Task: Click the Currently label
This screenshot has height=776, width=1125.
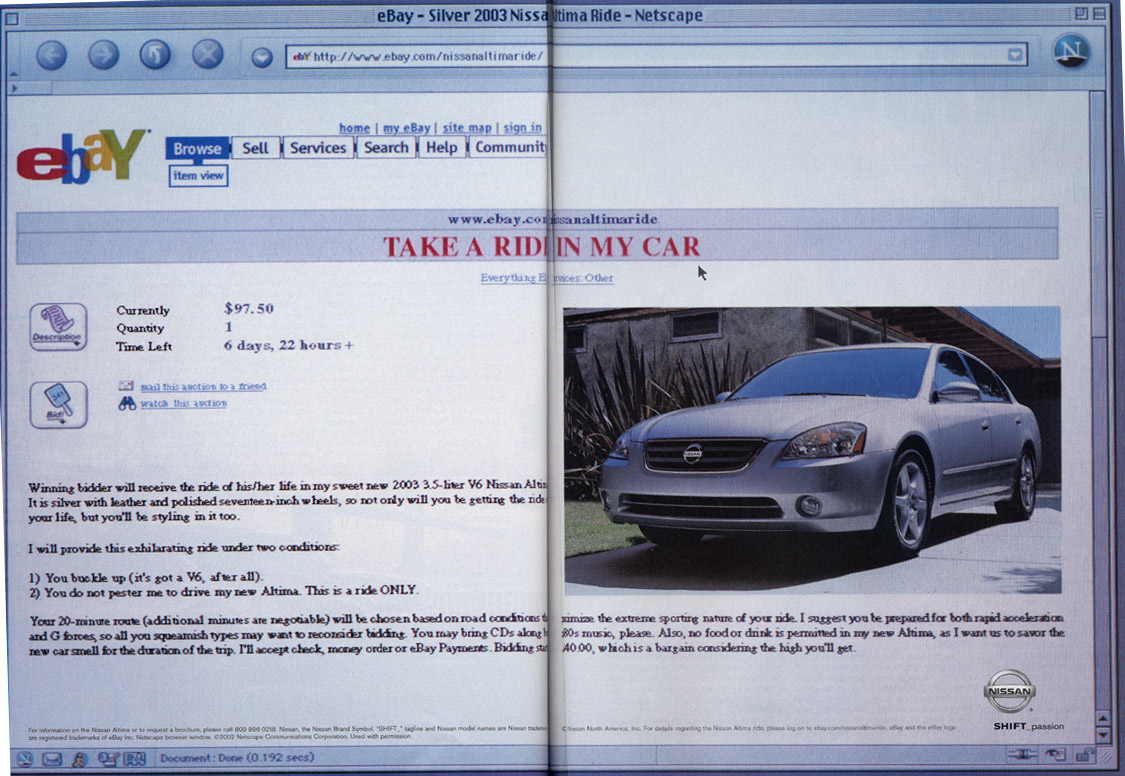Action: [143, 310]
